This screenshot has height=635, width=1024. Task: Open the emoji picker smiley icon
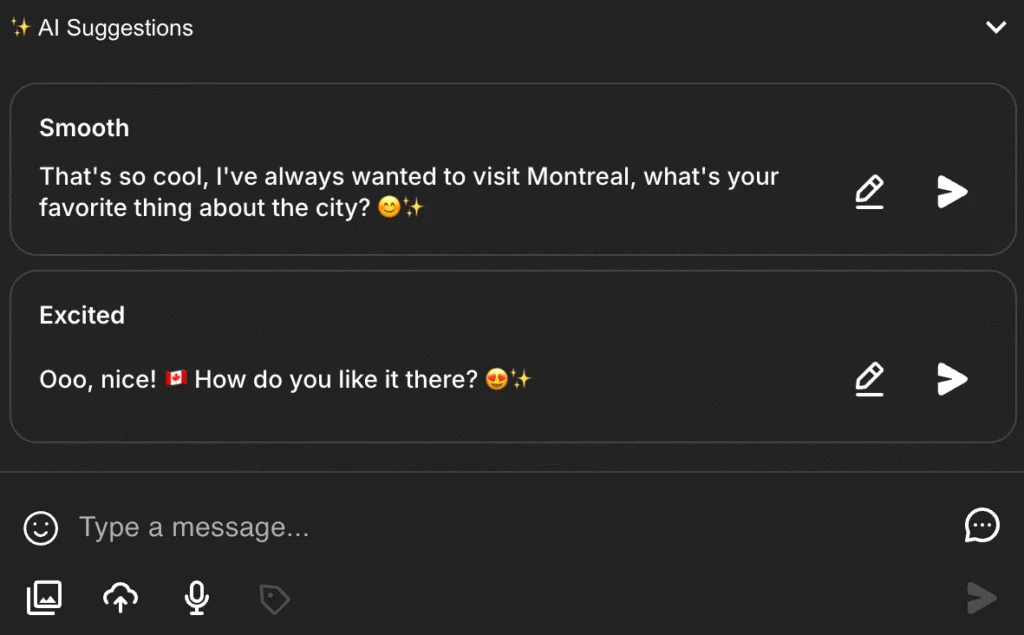pos(41,527)
